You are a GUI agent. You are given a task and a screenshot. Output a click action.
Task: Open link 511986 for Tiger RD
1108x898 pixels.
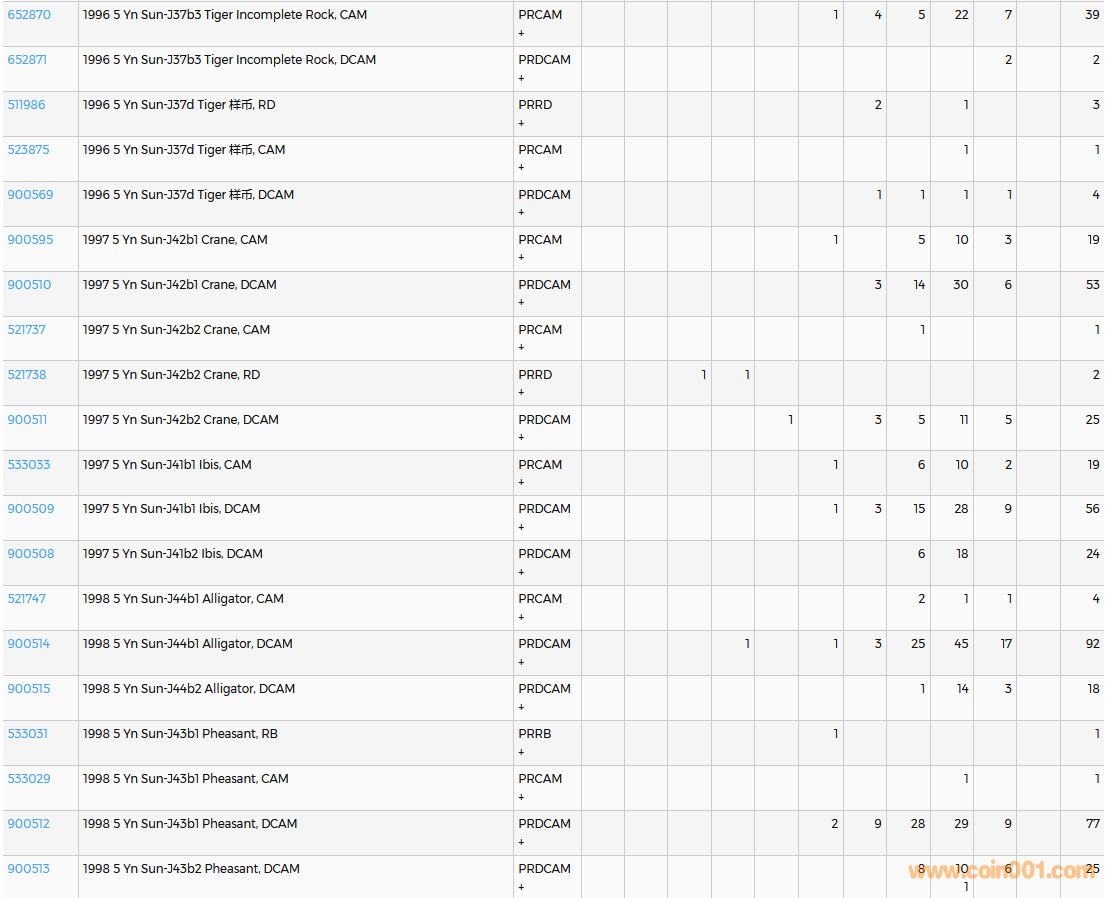(26, 105)
